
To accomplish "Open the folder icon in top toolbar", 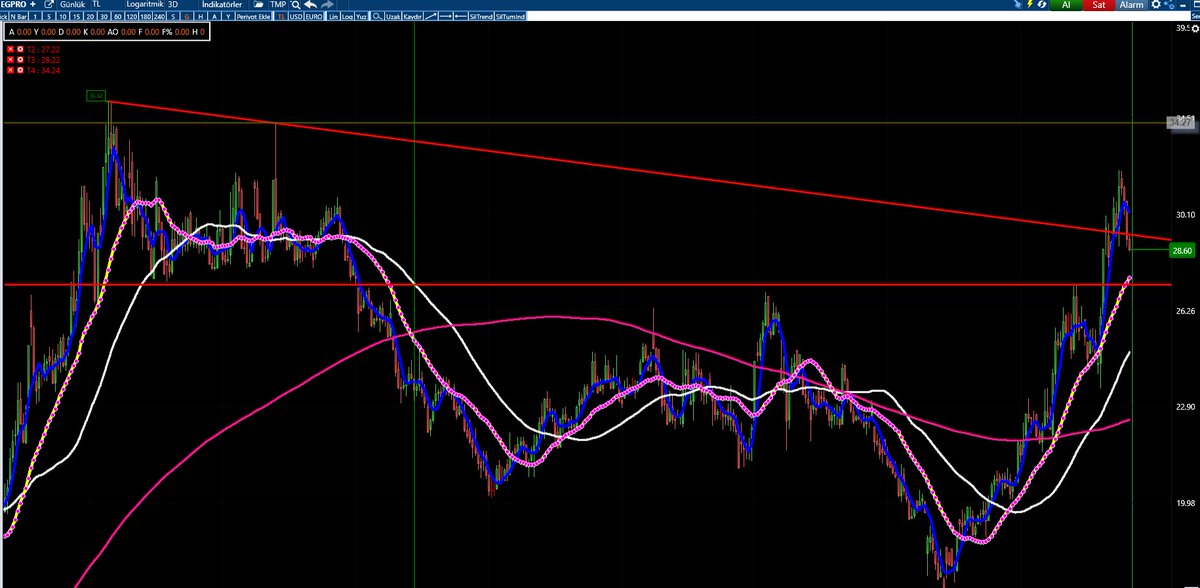I will tap(258, 5).
